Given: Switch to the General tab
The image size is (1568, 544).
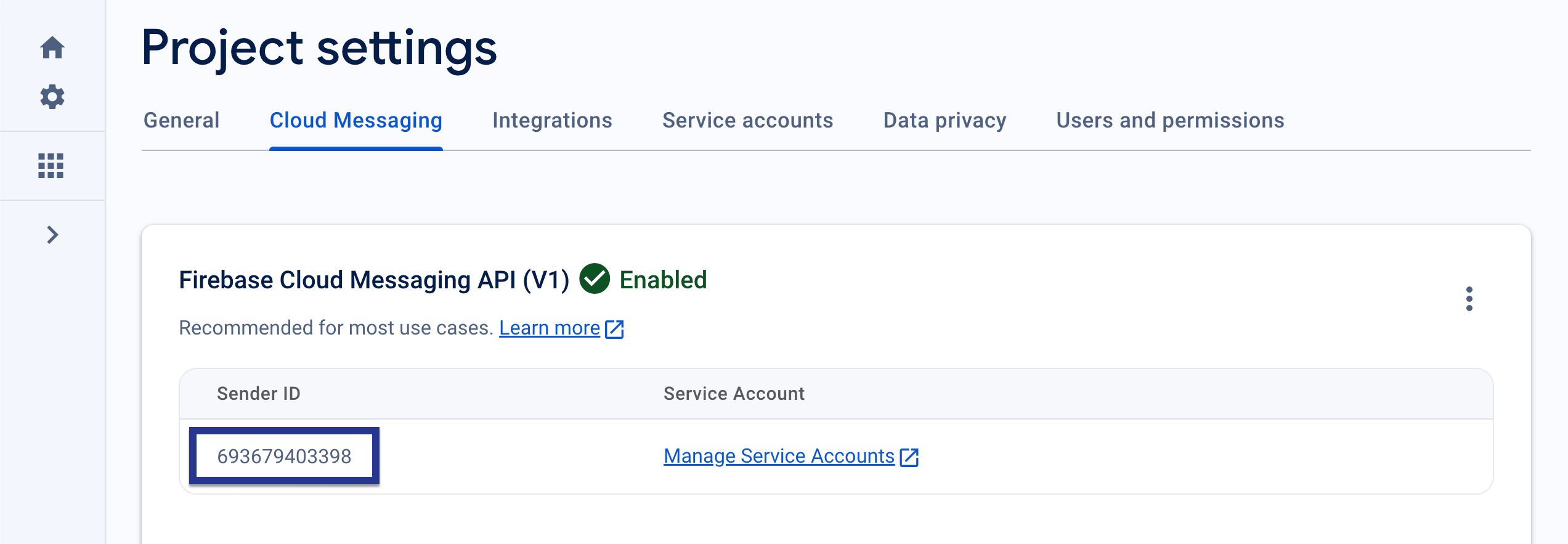Looking at the screenshot, I should pyautogui.click(x=181, y=120).
